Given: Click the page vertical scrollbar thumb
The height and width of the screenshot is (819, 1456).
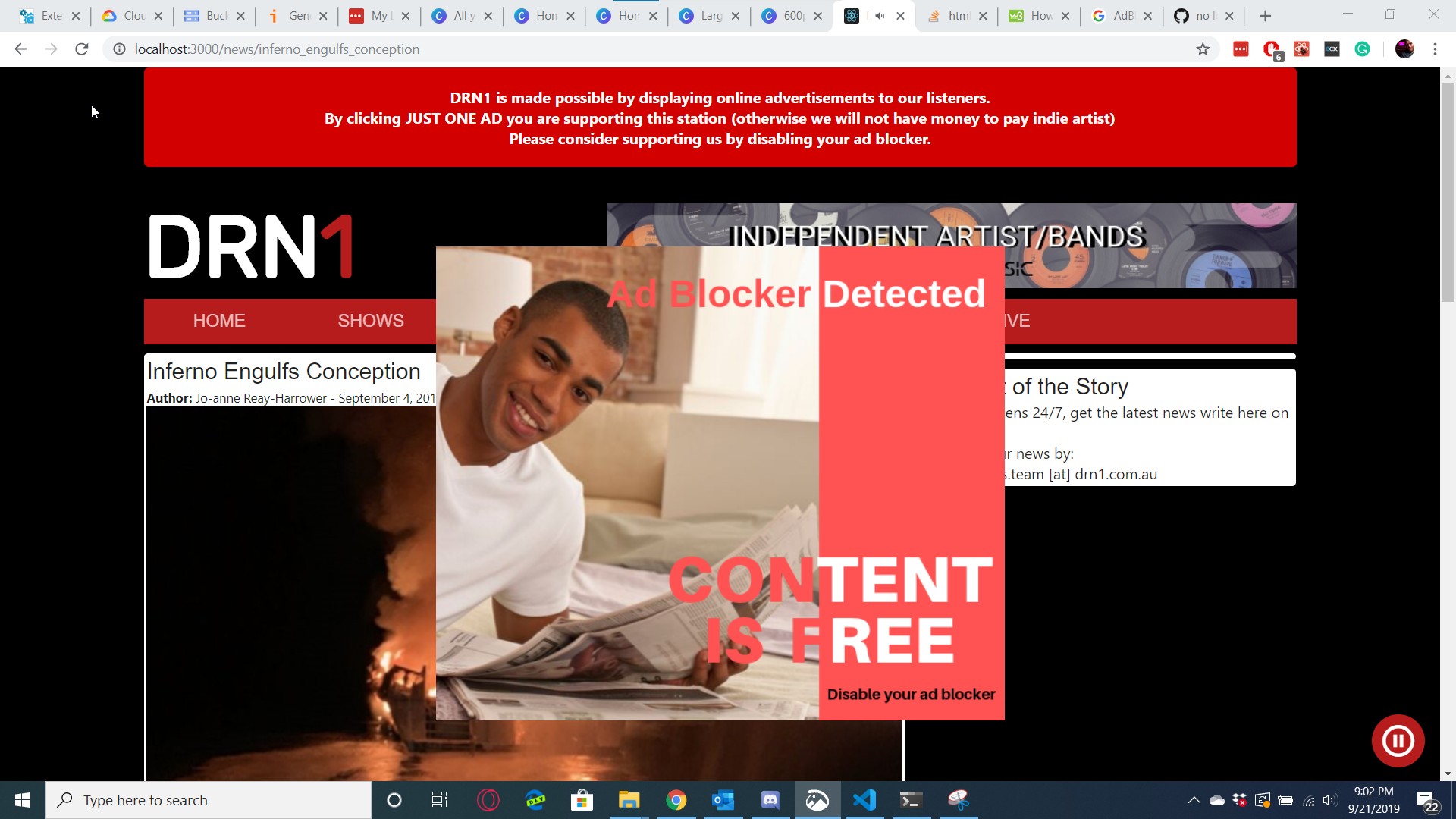Looking at the screenshot, I should (1448, 193).
